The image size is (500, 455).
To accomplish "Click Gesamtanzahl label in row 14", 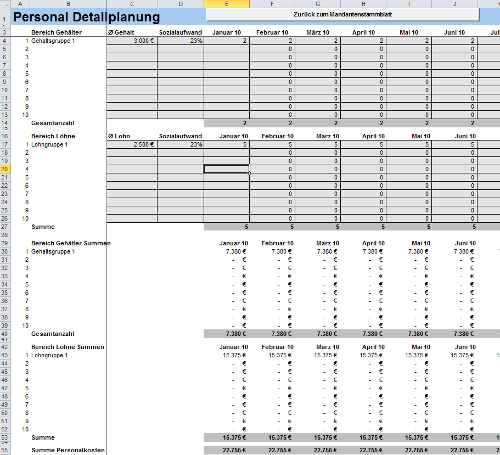I will [x=53, y=123].
